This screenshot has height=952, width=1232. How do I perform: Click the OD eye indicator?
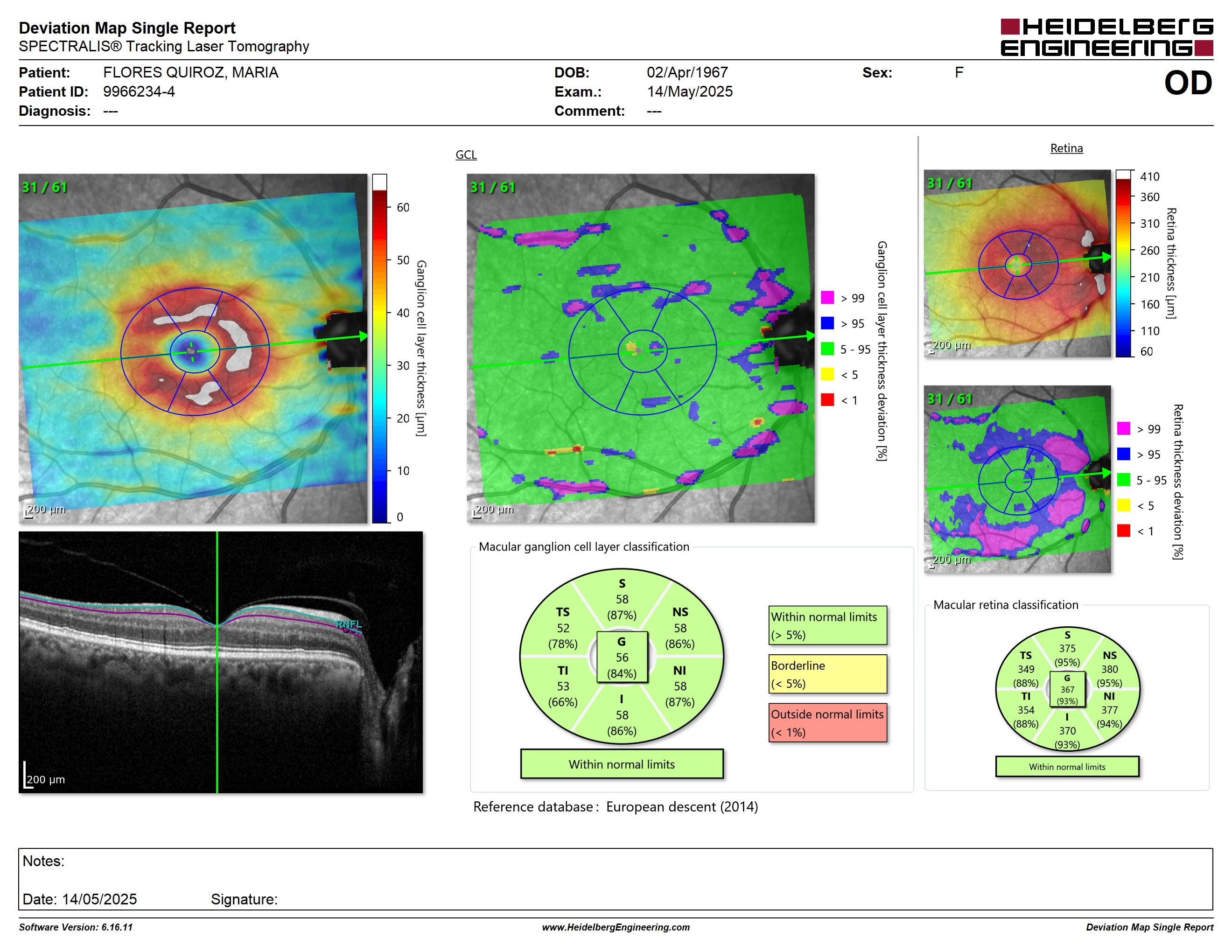click(x=1188, y=83)
